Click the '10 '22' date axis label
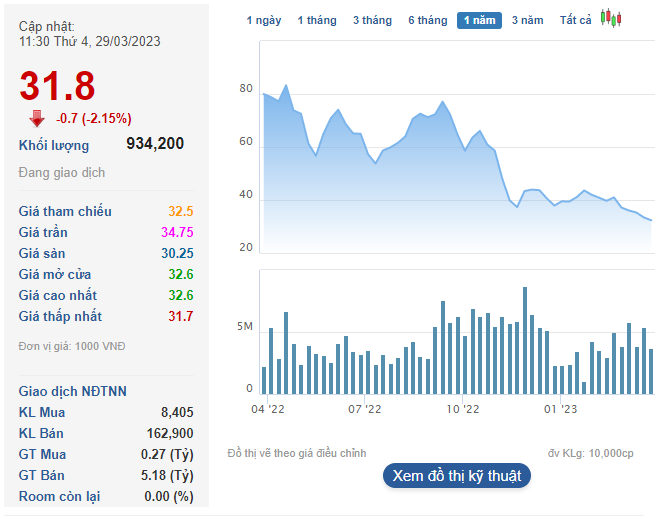Image resolution: width=665 pixels, height=517 pixels. (463, 408)
